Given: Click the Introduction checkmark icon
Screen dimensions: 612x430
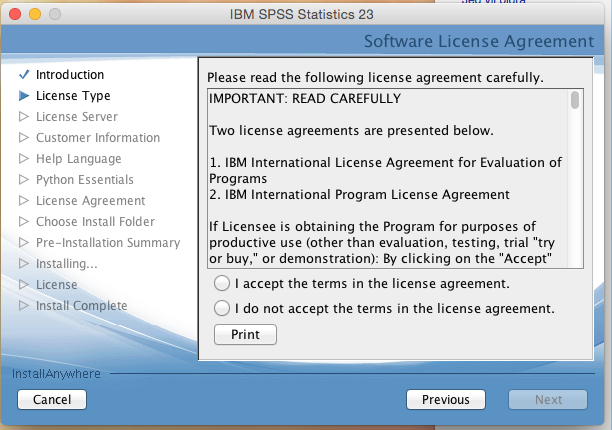Looking at the screenshot, I should point(24,75).
